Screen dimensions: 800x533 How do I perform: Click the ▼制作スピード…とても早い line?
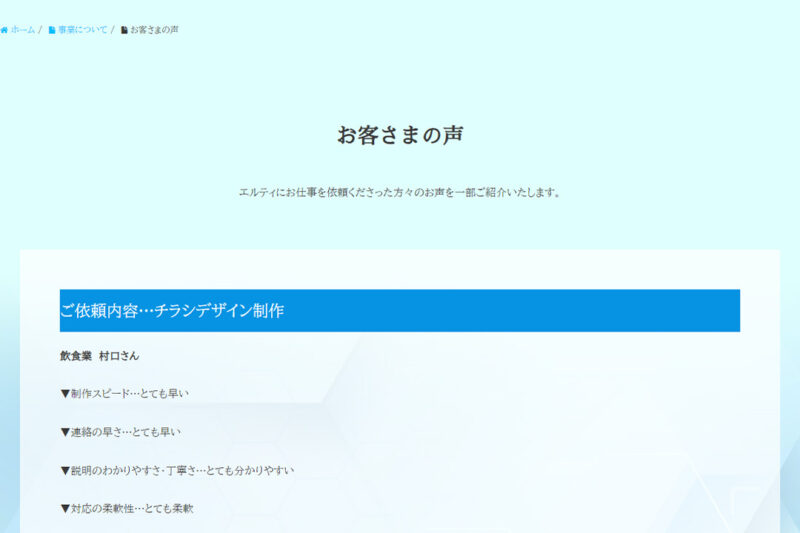coord(124,393)
